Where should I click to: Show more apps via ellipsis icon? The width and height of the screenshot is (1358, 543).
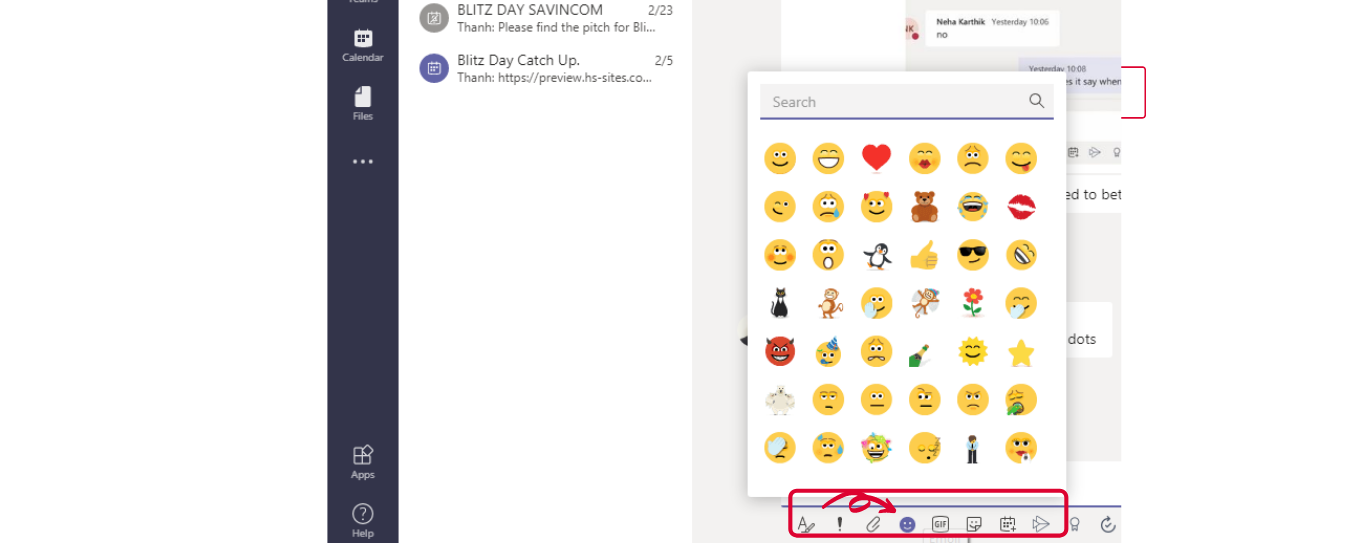(362, 161)
